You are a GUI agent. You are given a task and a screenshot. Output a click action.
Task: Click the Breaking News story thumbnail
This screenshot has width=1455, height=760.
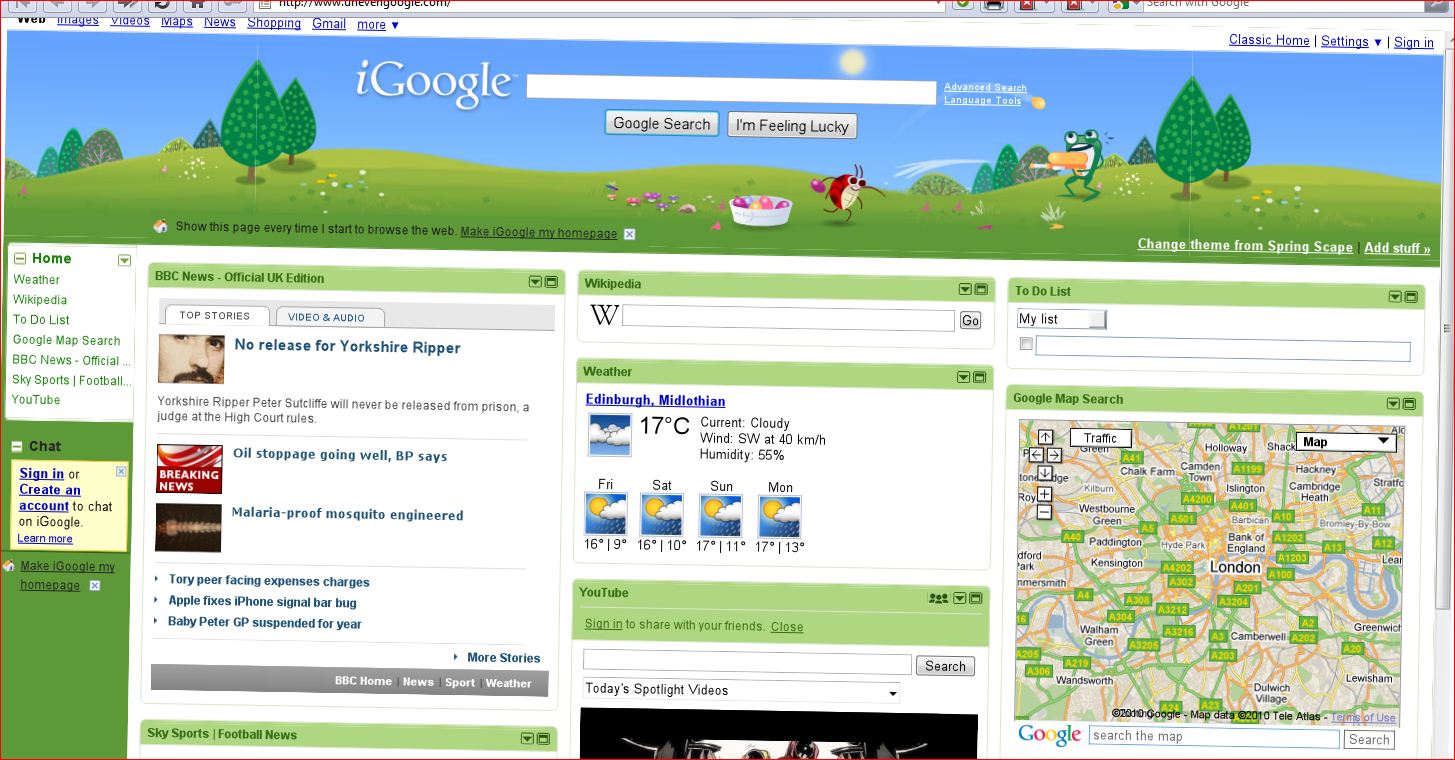point(189,469)
